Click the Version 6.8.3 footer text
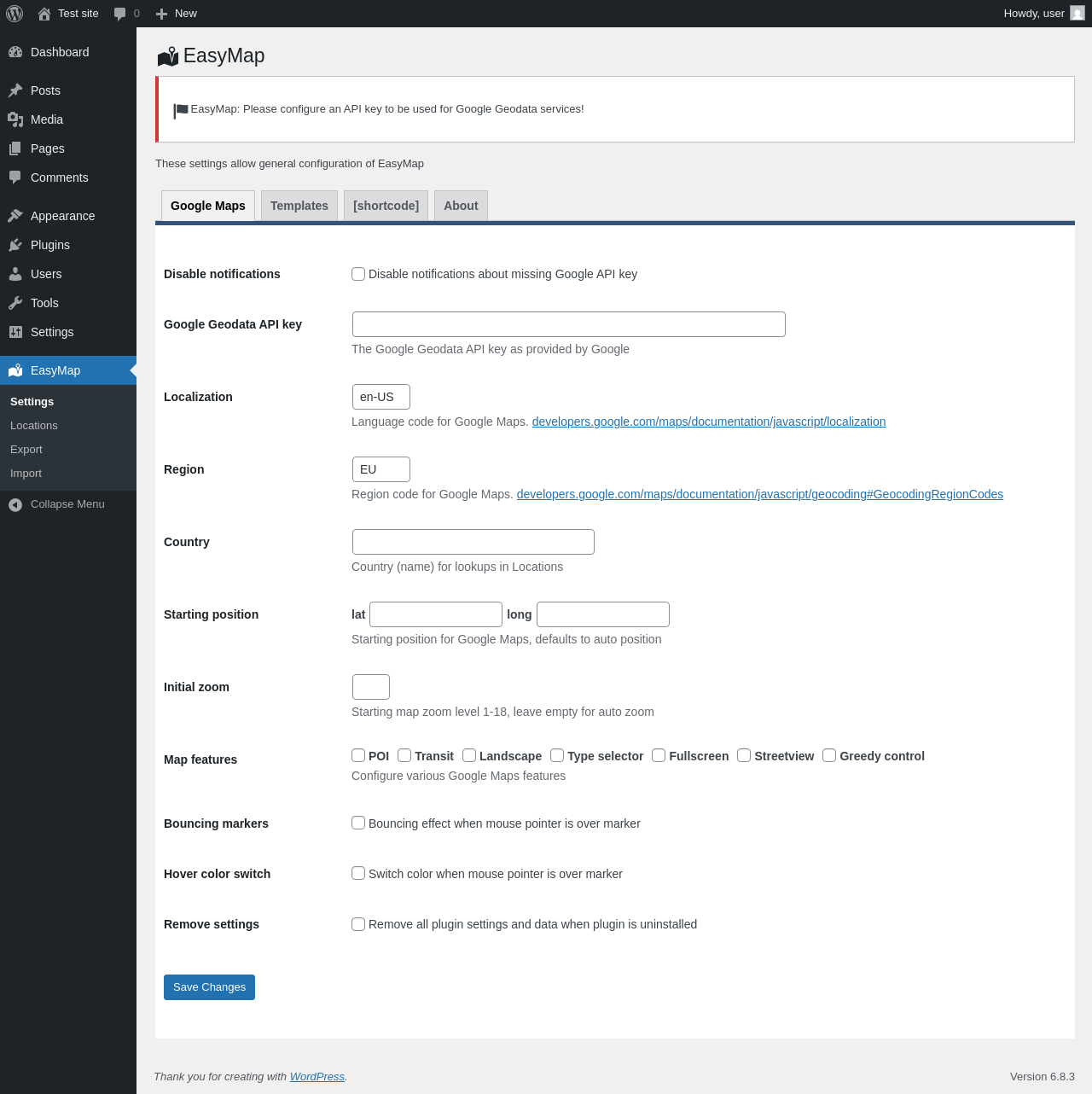Screen dimensions: 1092x1094 [1043, 1077]
